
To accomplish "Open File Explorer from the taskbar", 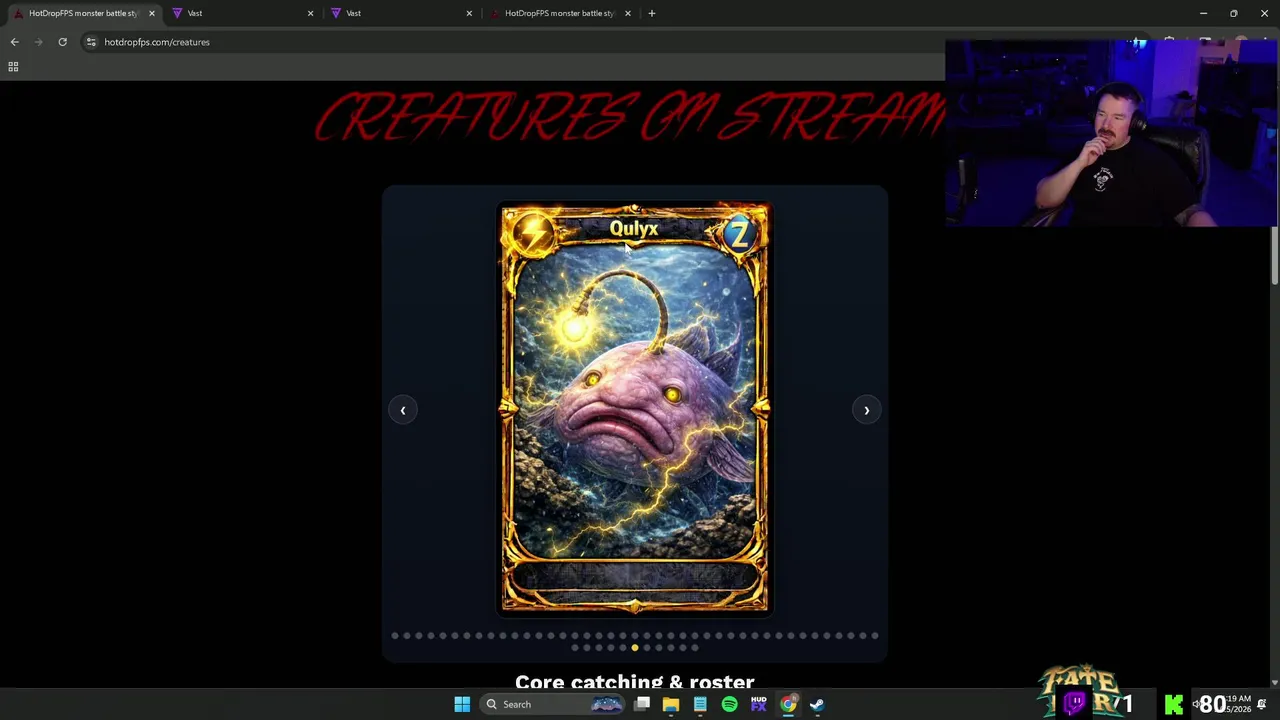I will pos(671,704).
